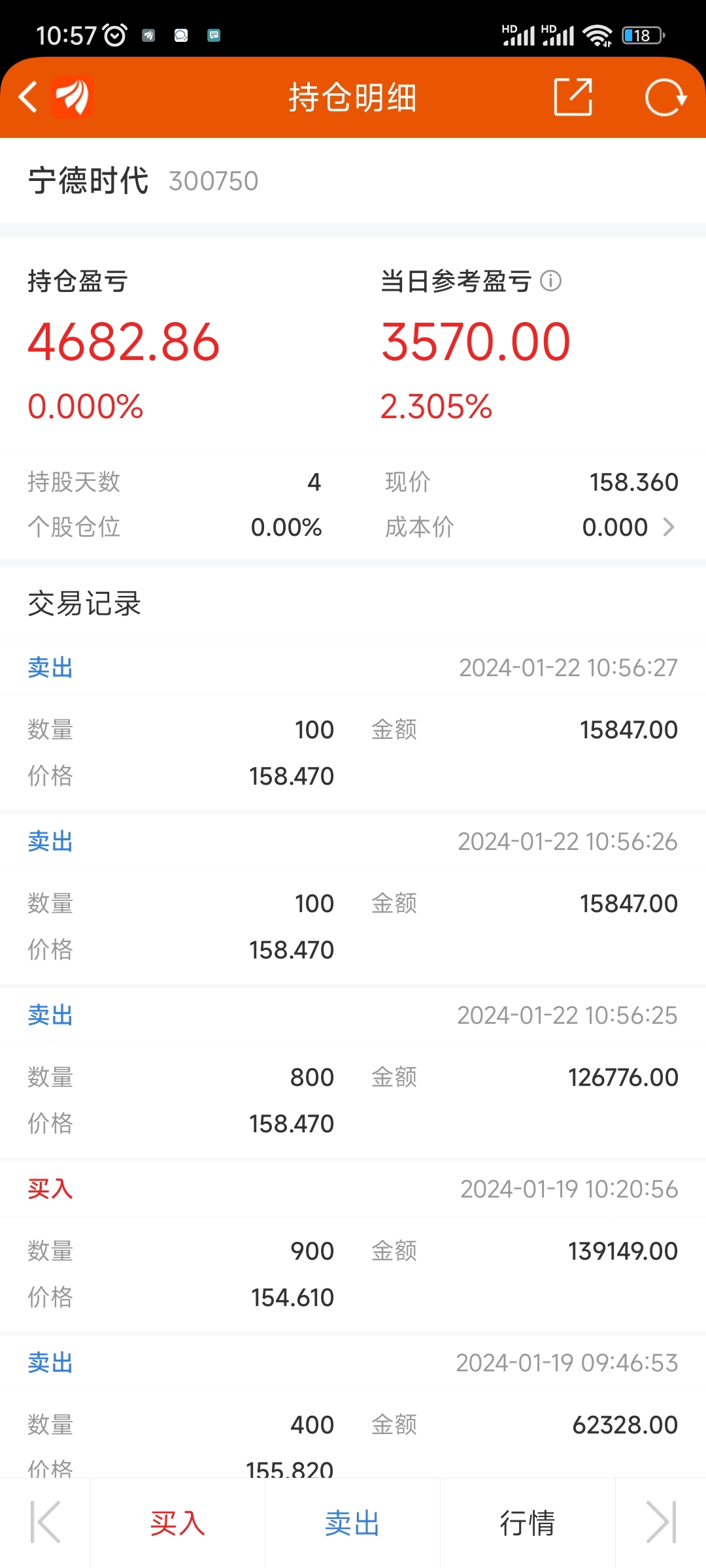Tap the back arrow in the header

pos(28,97)
